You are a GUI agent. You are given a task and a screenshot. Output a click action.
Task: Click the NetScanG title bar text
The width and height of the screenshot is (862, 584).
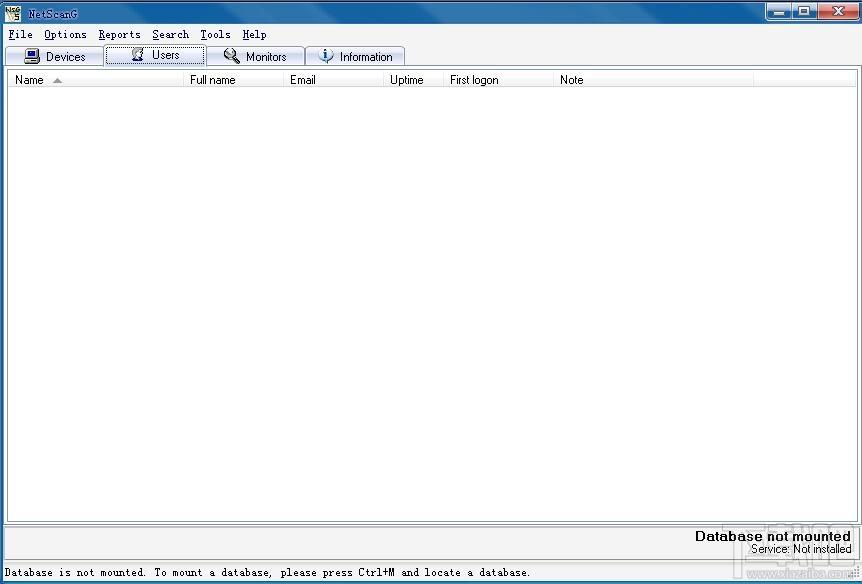[53, 14]
